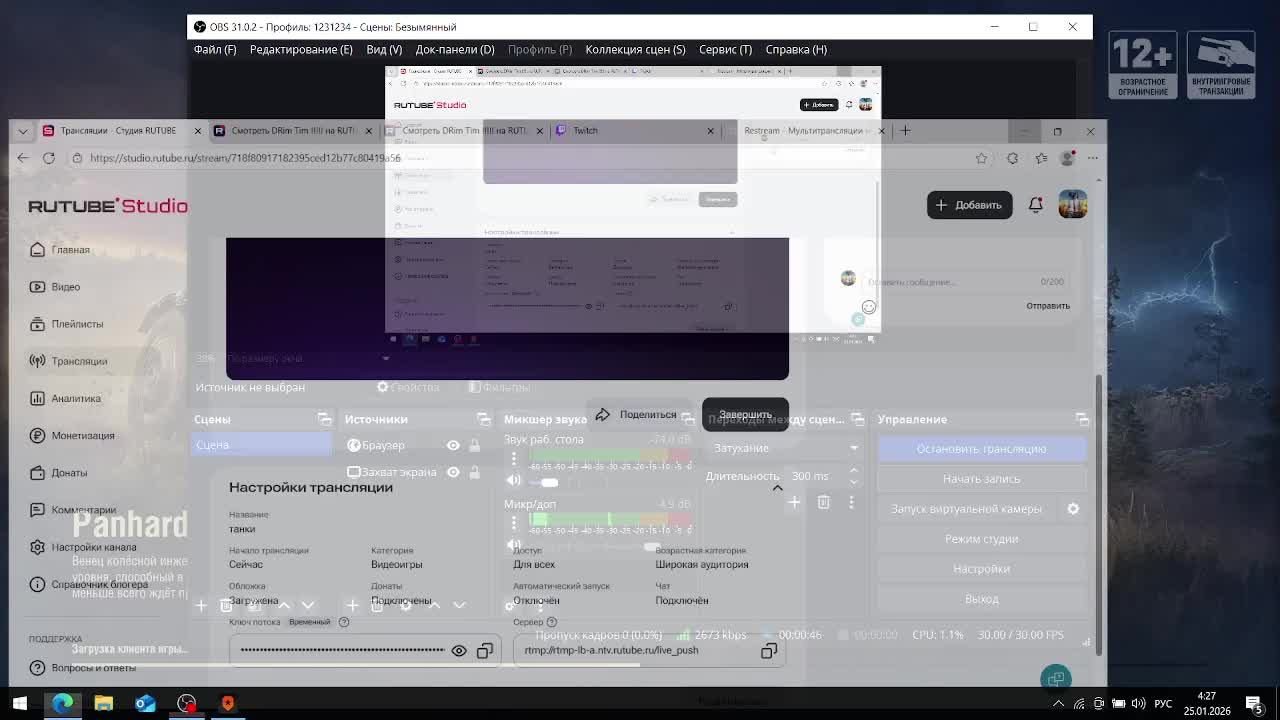The image size is (1280, 720).
Task: Open OBS Studio from the taskbar
Action: click(186, 703)
